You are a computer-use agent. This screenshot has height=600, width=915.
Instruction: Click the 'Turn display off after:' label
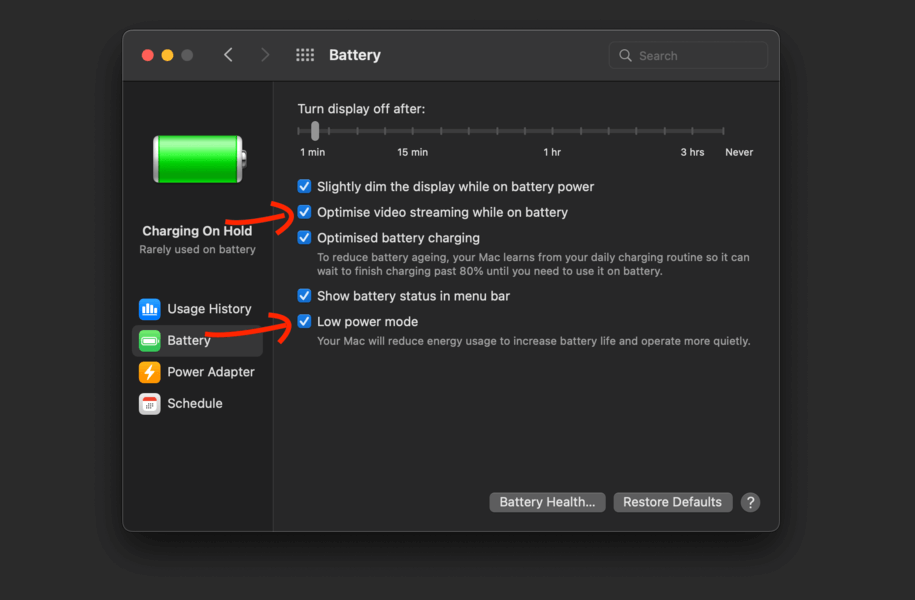tap(361, 109)
